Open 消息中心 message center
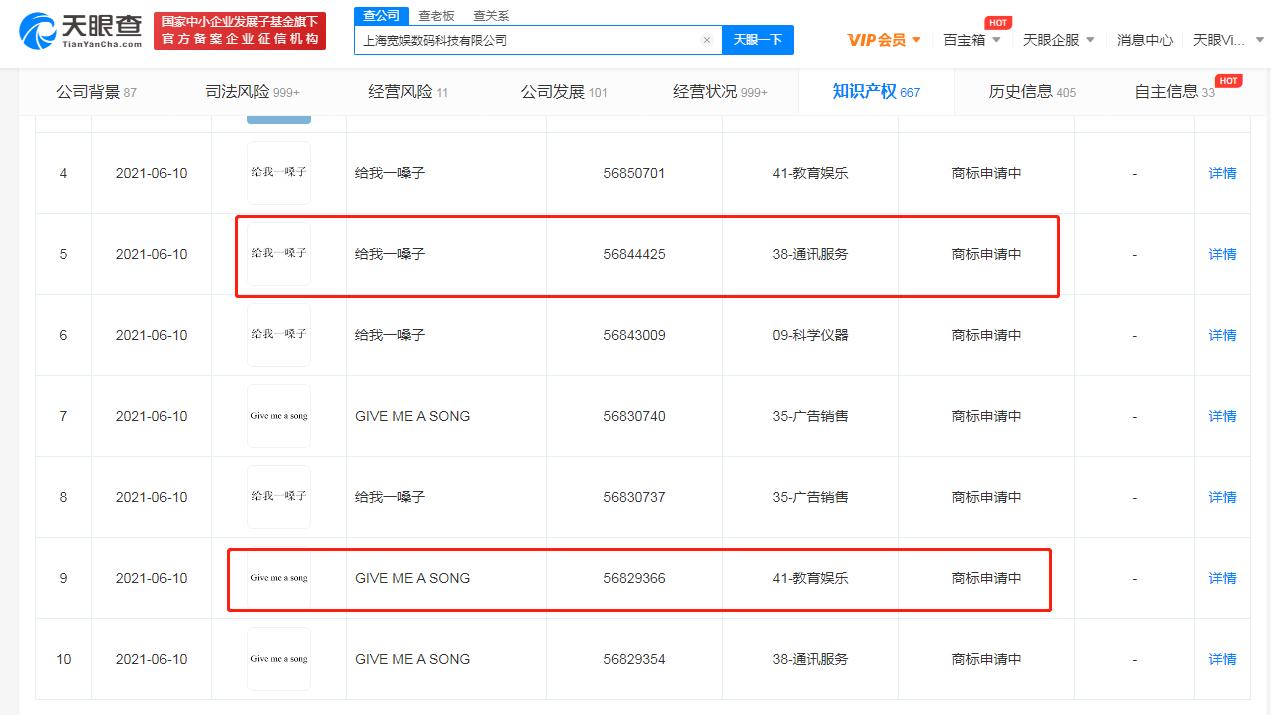This screenshot has width=1271, height=715. tap(1144, 40)
